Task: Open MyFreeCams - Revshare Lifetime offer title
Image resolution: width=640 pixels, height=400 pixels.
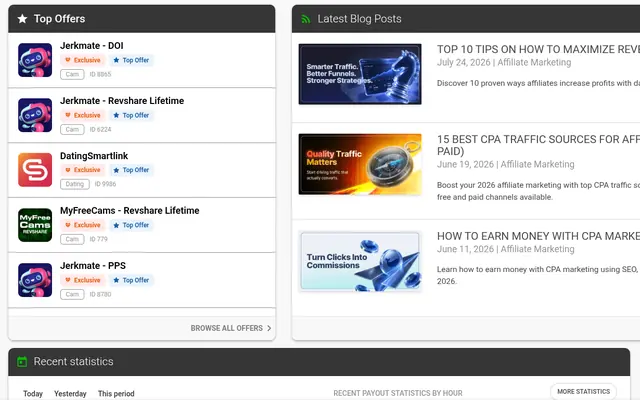Action: click(x=129, y=211)
